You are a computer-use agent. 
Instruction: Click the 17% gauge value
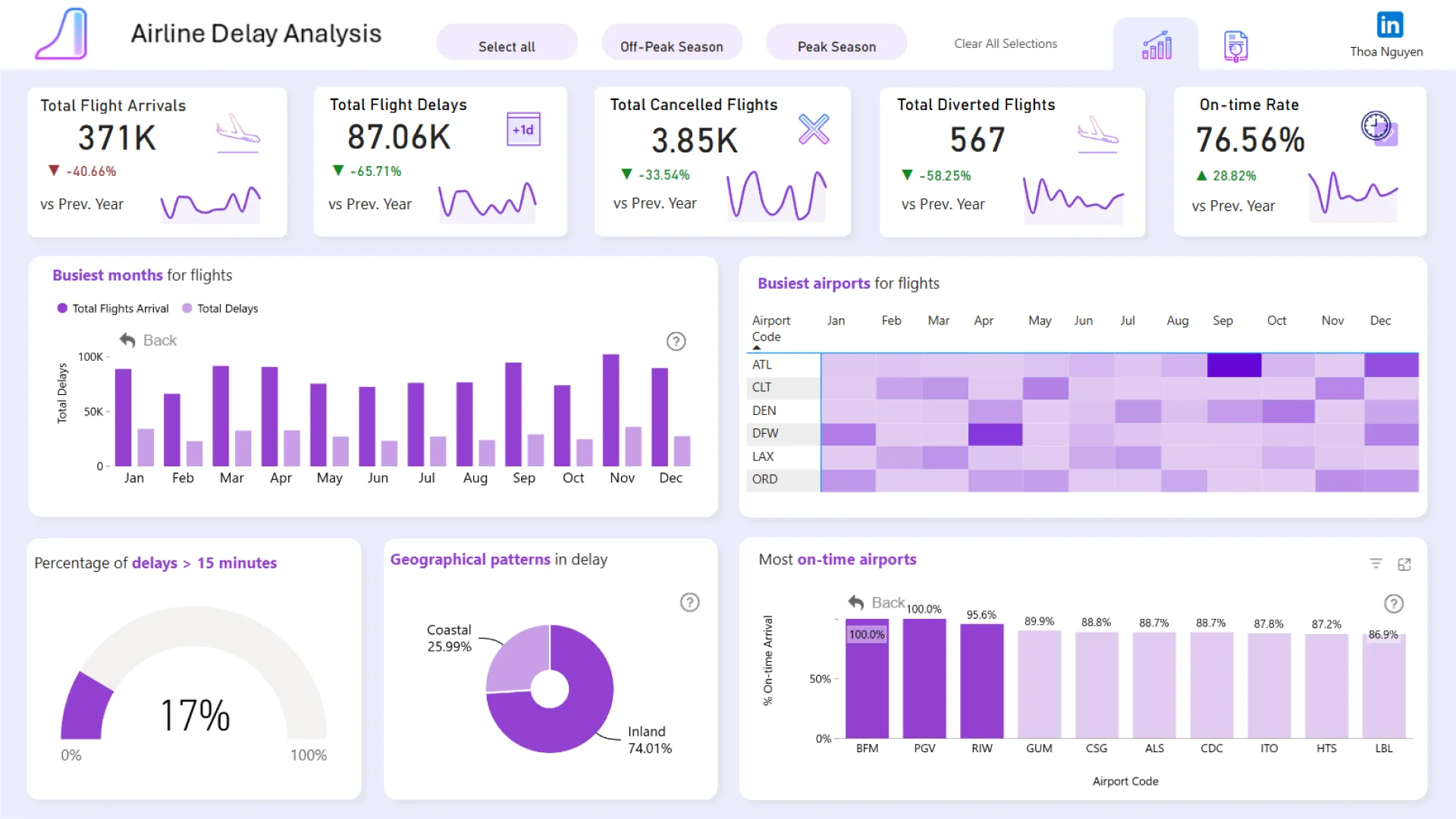click(x=195, y=715)
